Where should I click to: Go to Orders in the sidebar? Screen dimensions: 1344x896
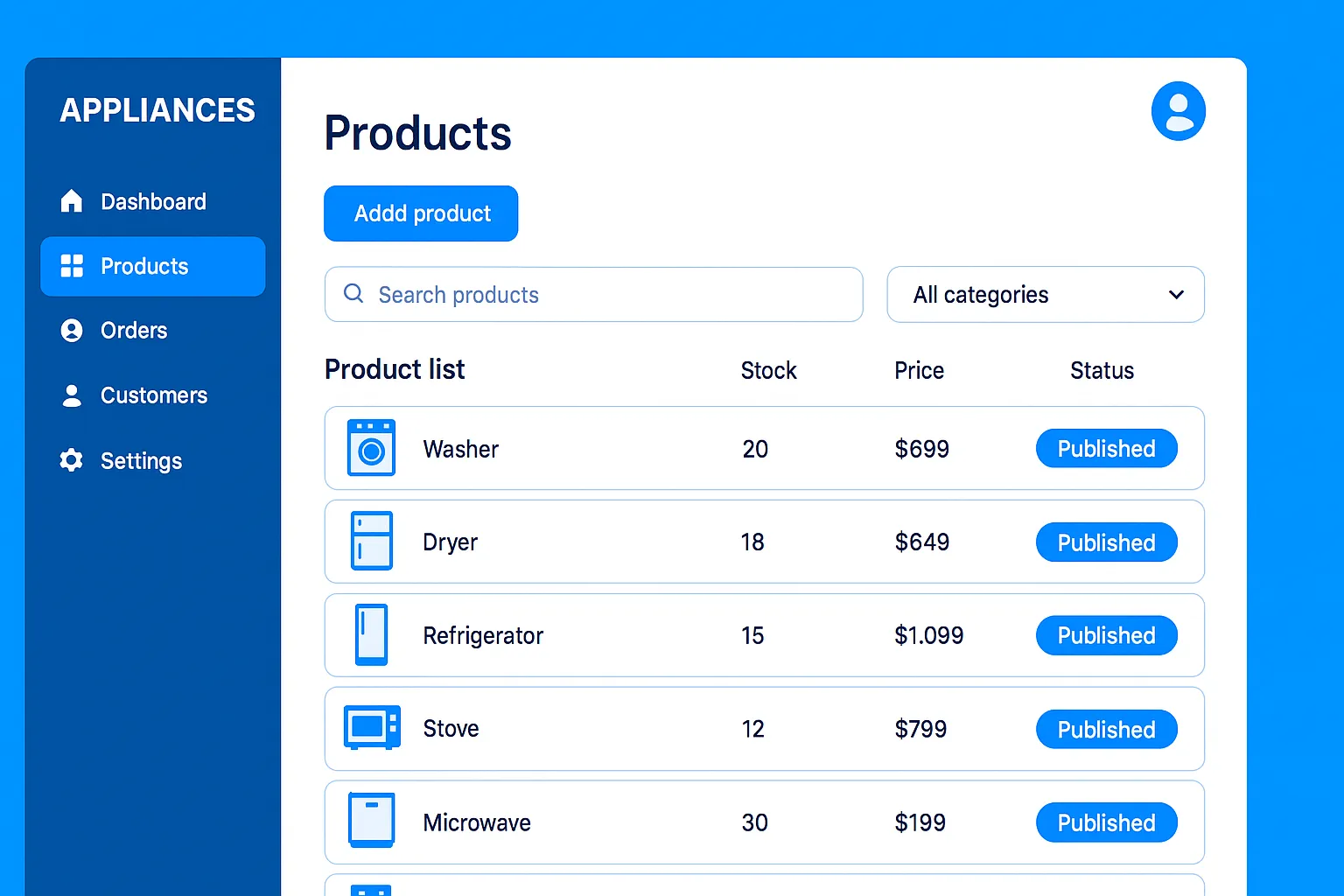[152, 331]
